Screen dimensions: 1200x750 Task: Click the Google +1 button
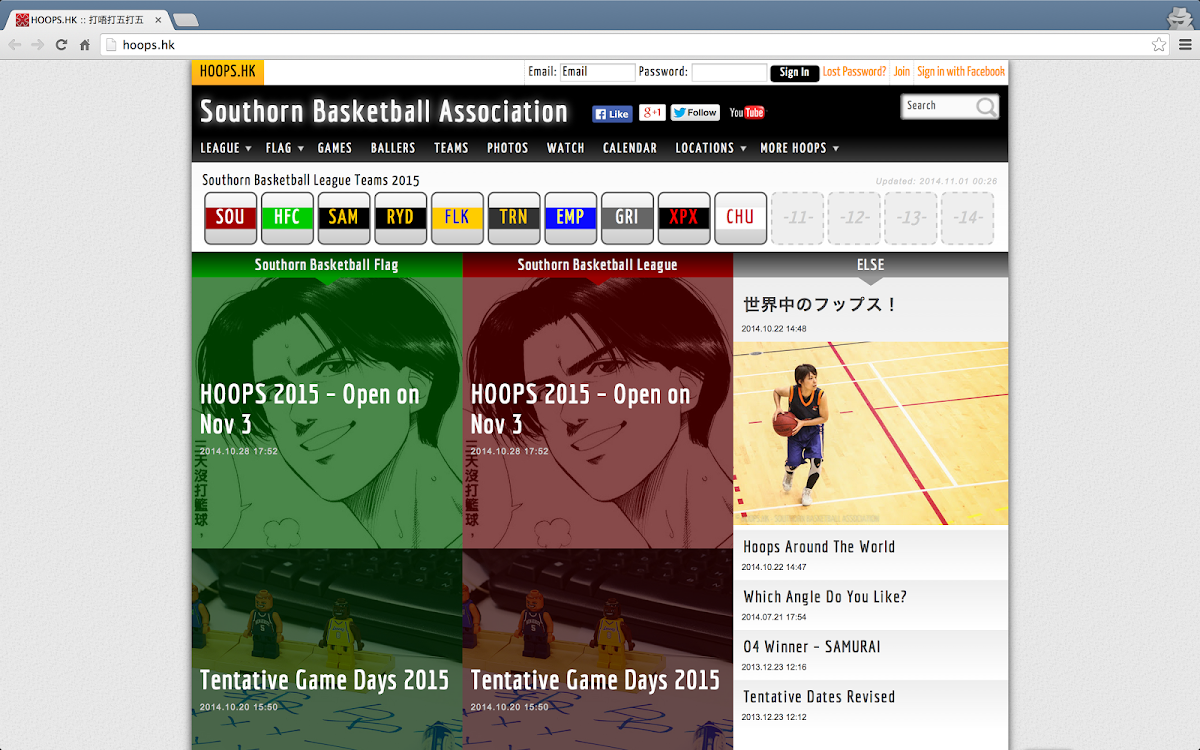tap(652, 113)
